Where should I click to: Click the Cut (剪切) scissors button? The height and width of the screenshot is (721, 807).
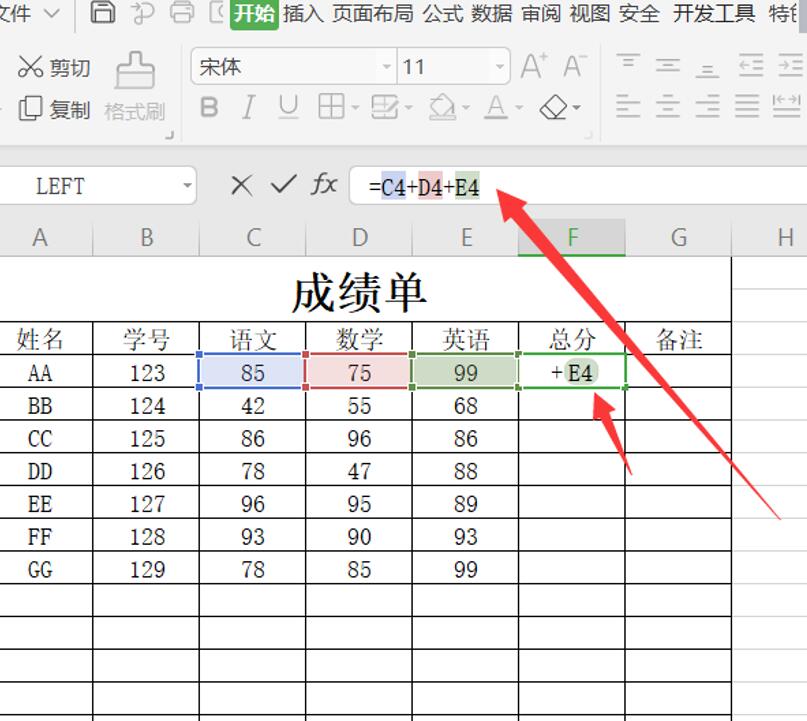pos(54,67)
